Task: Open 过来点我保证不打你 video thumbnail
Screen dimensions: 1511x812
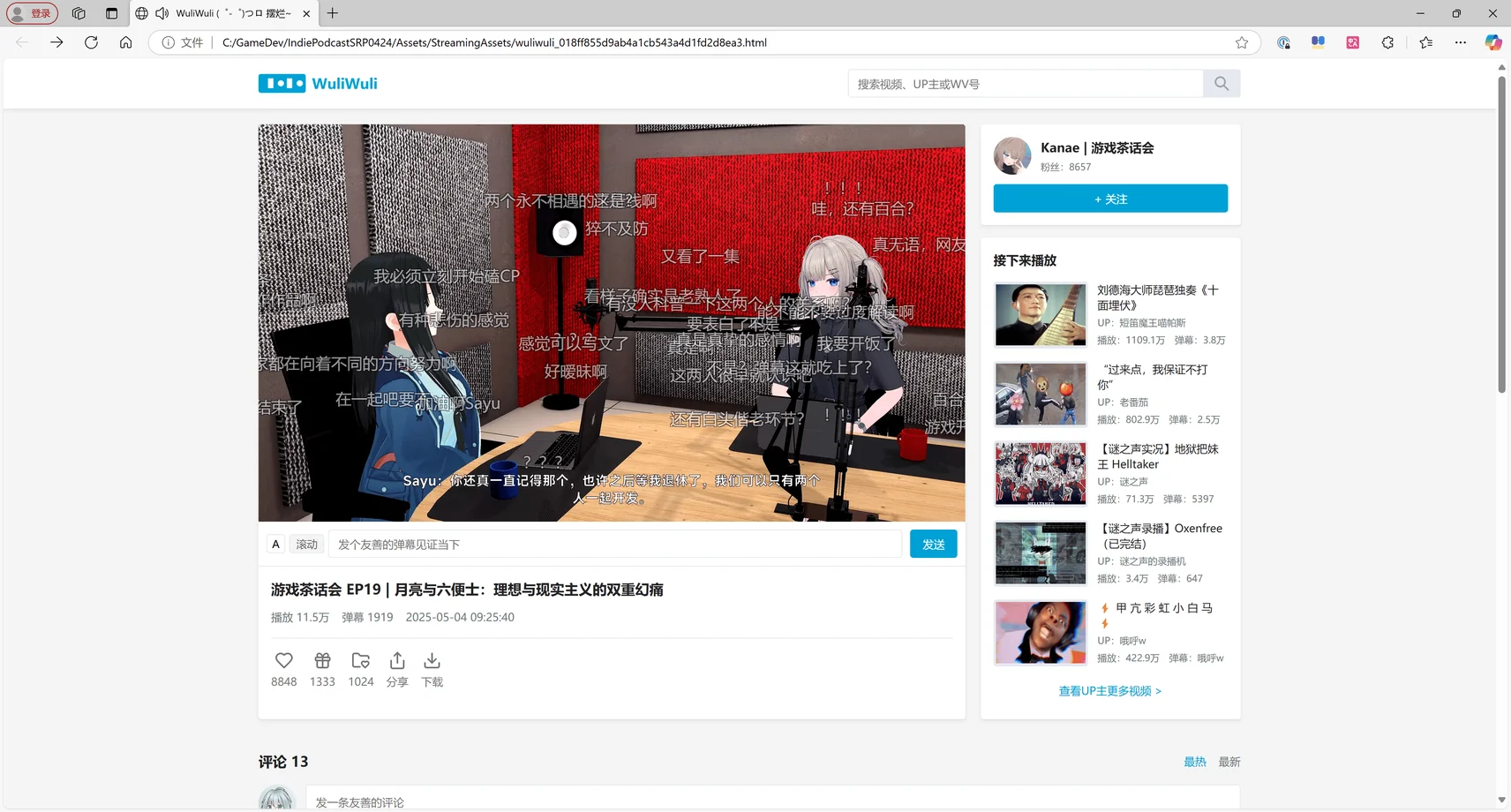Action: pyautogui.click(x=1041, y=394)
